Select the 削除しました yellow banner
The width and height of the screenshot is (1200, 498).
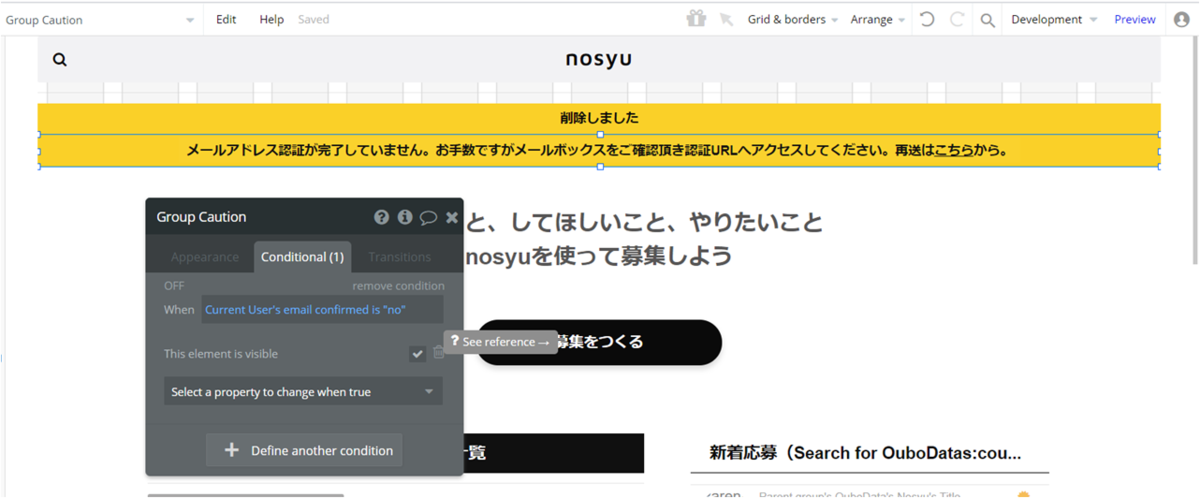[599, 118]
